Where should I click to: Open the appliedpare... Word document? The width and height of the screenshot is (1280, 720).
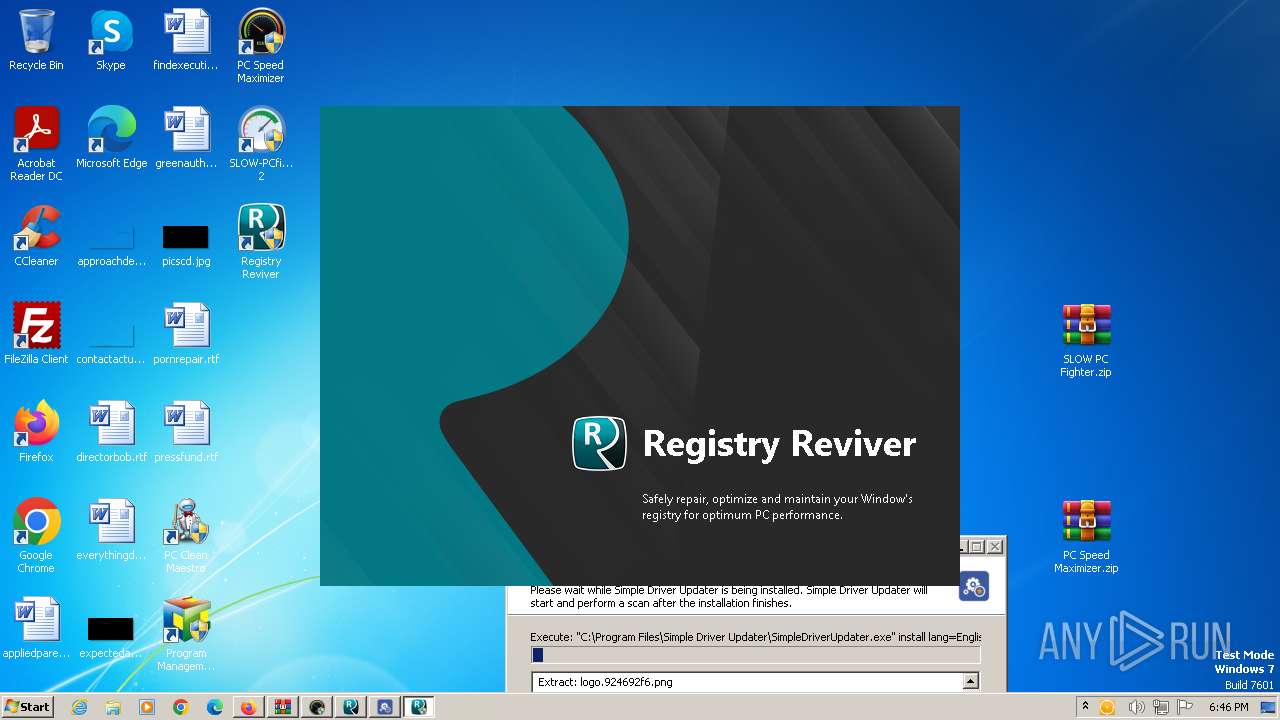point(36,628)
